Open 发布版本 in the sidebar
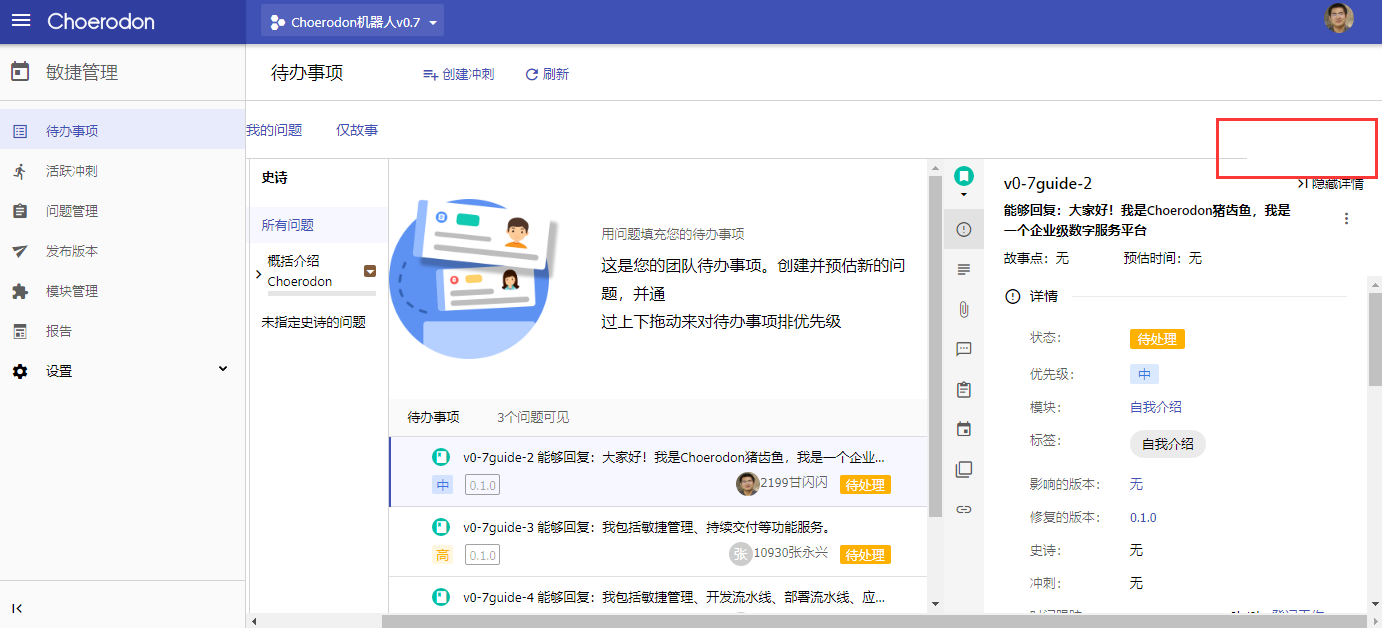1382x628 pixels. coord(122,251)
